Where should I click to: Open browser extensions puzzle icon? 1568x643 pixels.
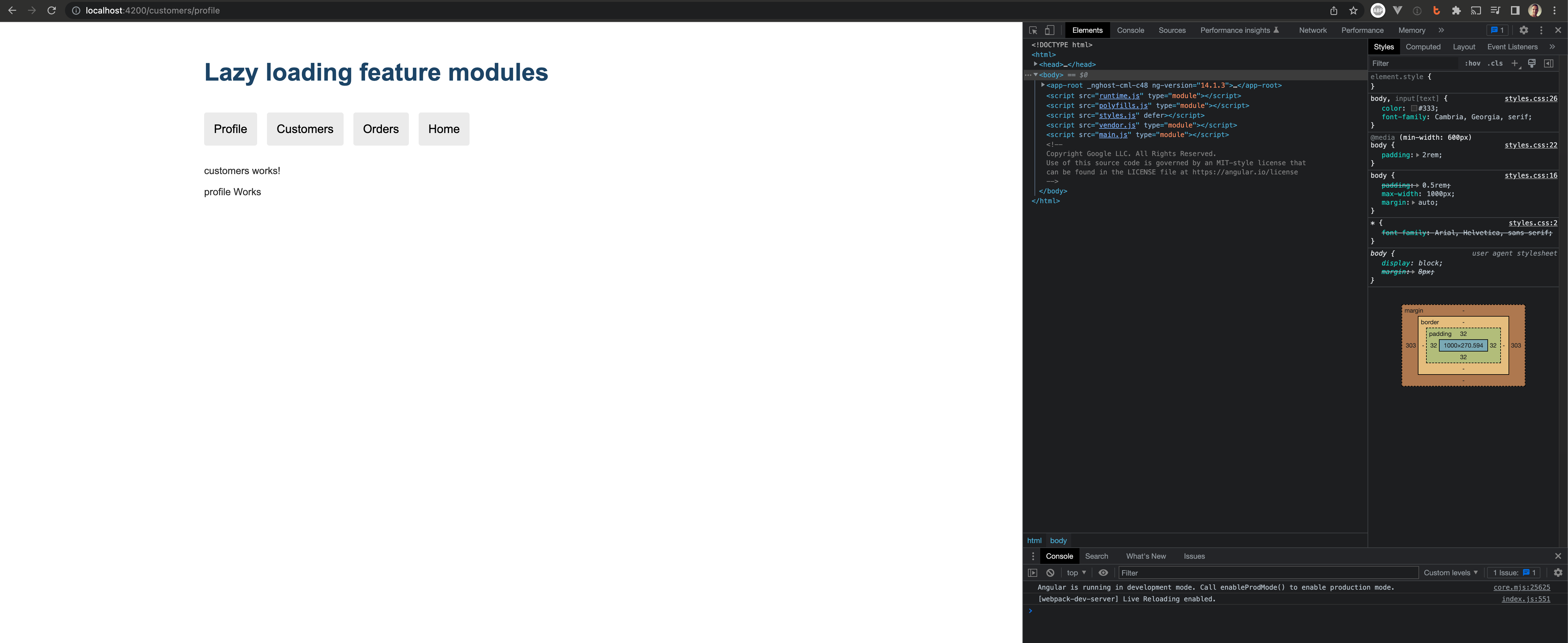tap(1457, 10)
